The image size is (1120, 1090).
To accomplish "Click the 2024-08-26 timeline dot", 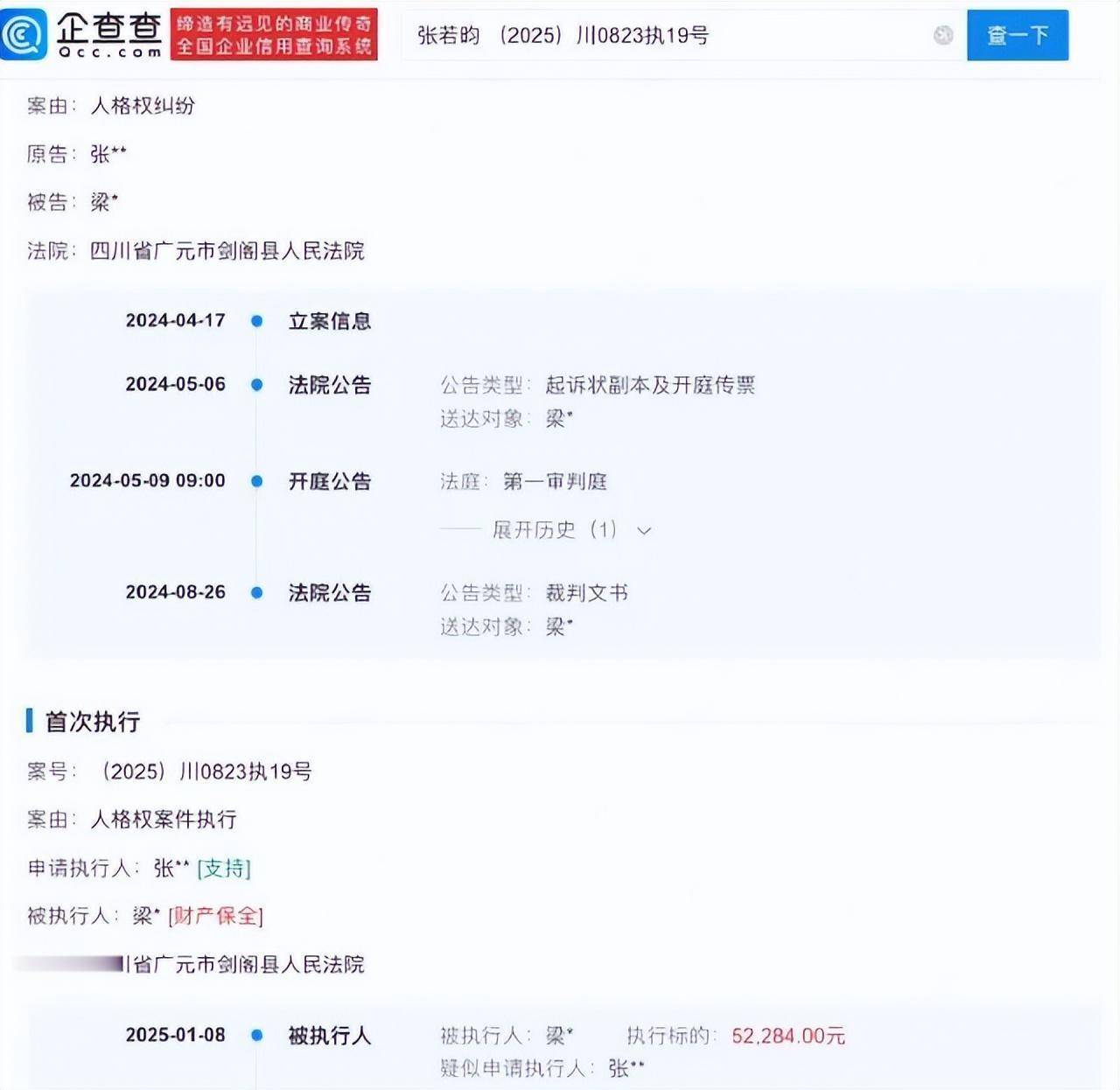I will click(x=257, y=592).
